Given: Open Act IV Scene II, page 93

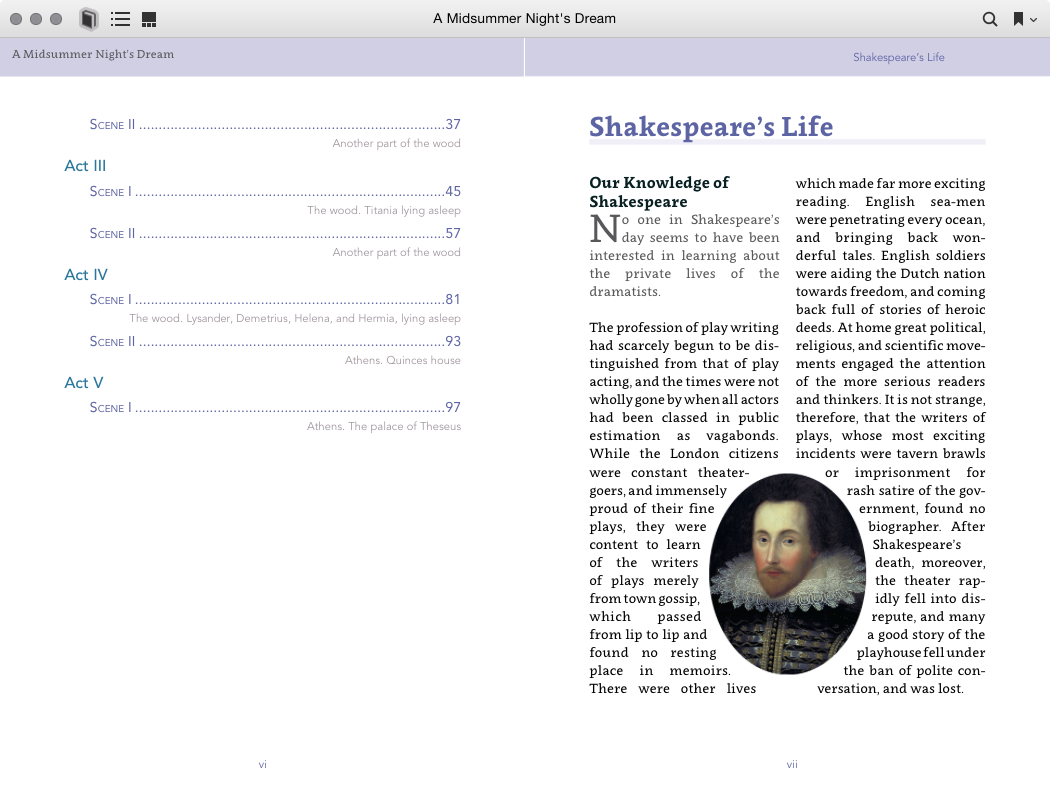Looking at the screenshot, I should click(275, 341).
